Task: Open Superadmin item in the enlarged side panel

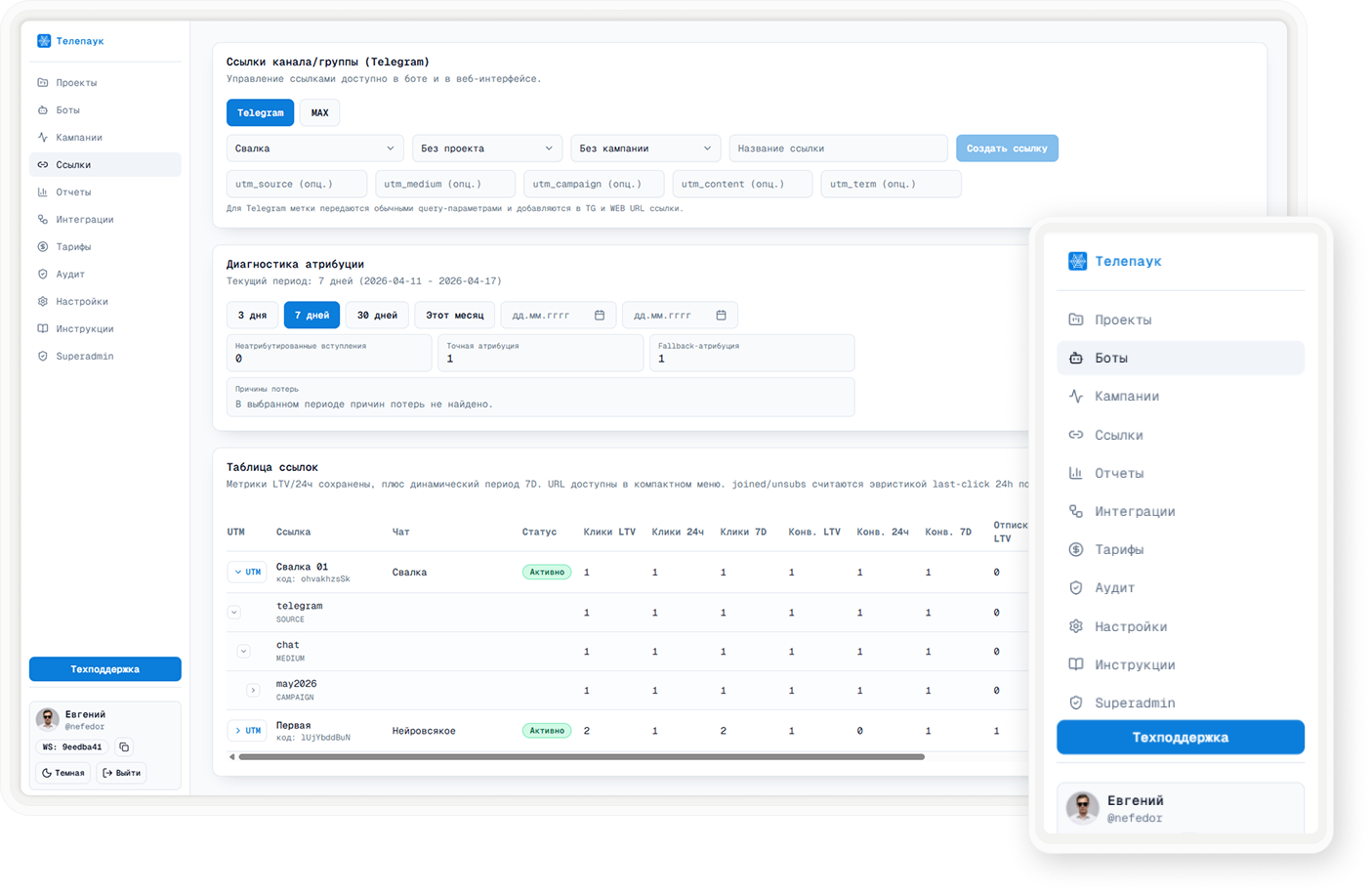Action: pos(1181,702)
